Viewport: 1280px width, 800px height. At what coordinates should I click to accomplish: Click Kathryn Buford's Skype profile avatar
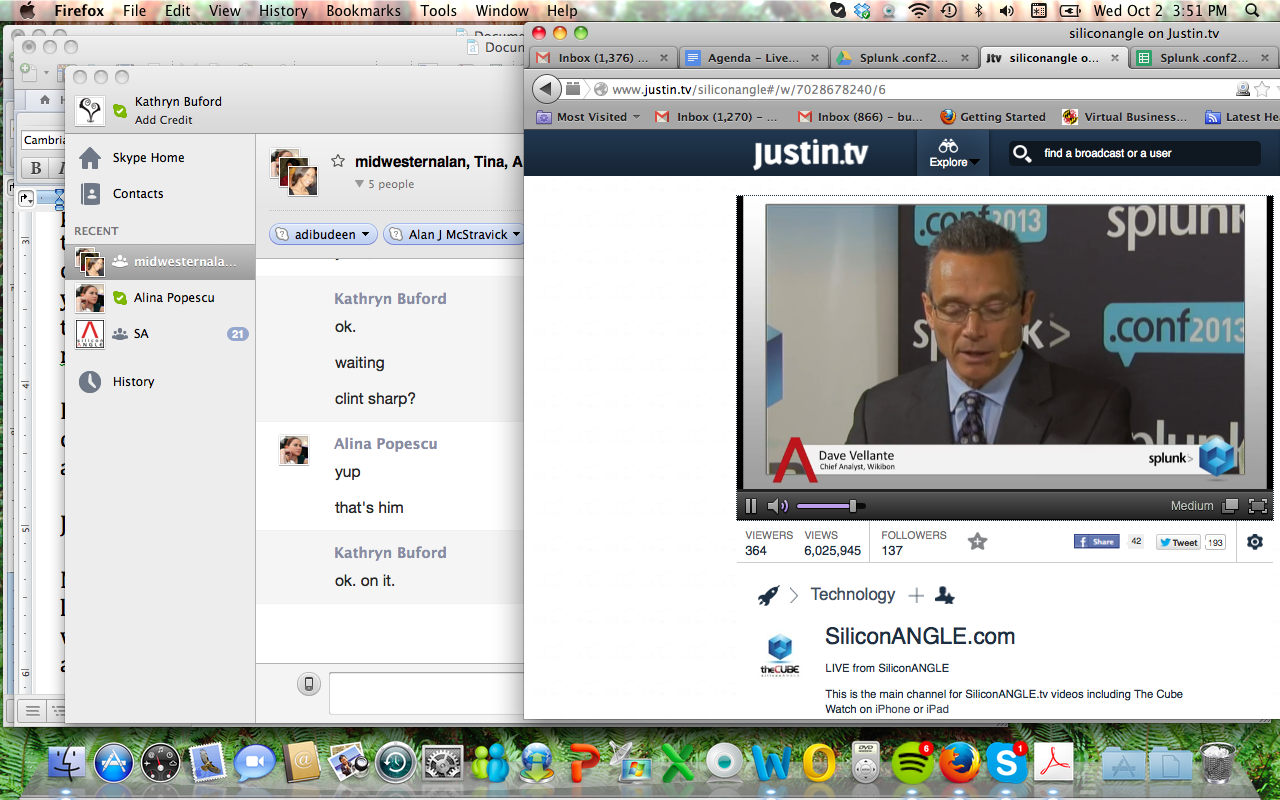click(90, 110)
